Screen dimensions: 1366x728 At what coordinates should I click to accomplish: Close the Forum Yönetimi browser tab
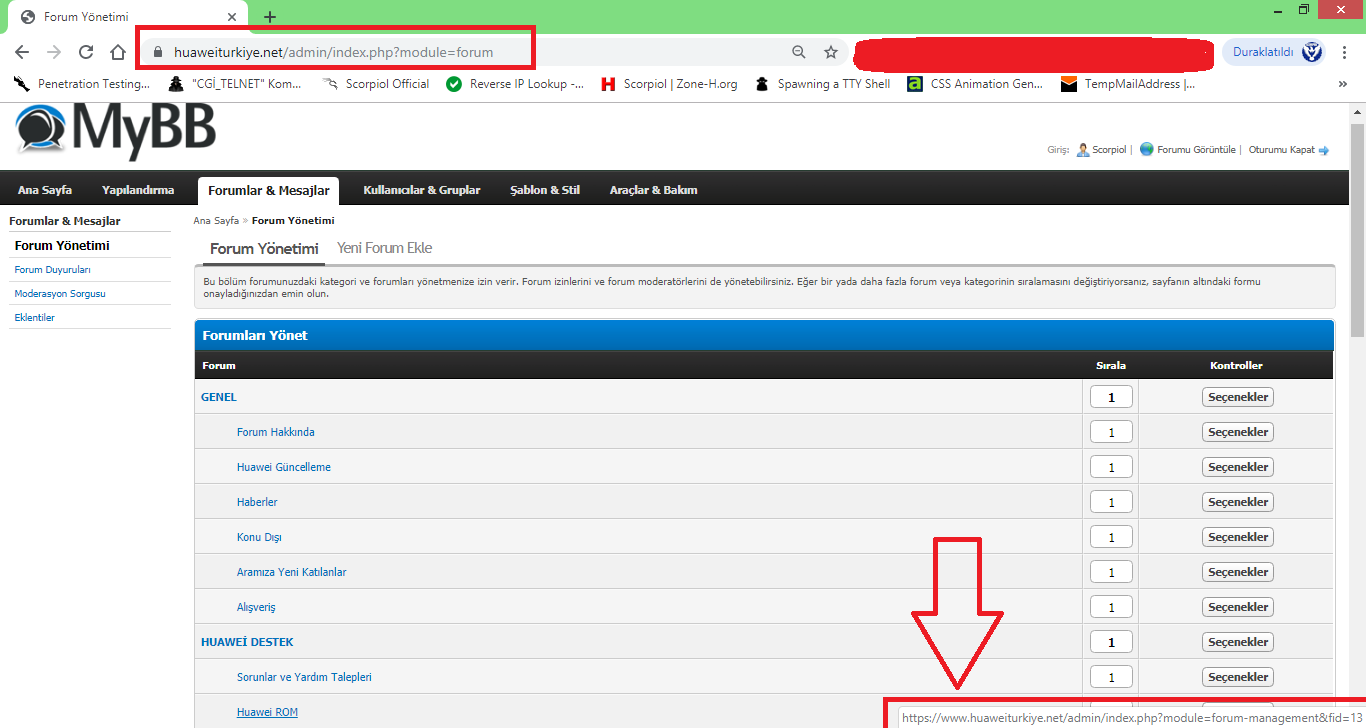click(232, 17)
